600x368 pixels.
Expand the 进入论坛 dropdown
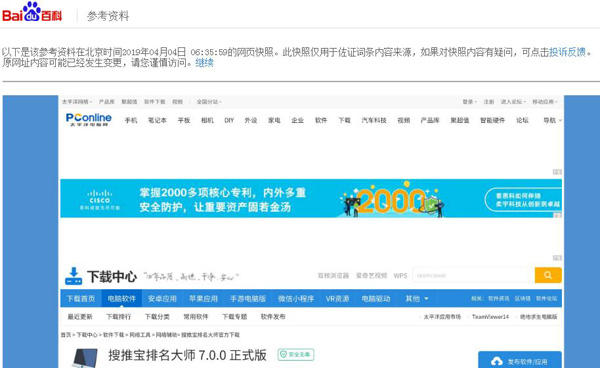513,102
